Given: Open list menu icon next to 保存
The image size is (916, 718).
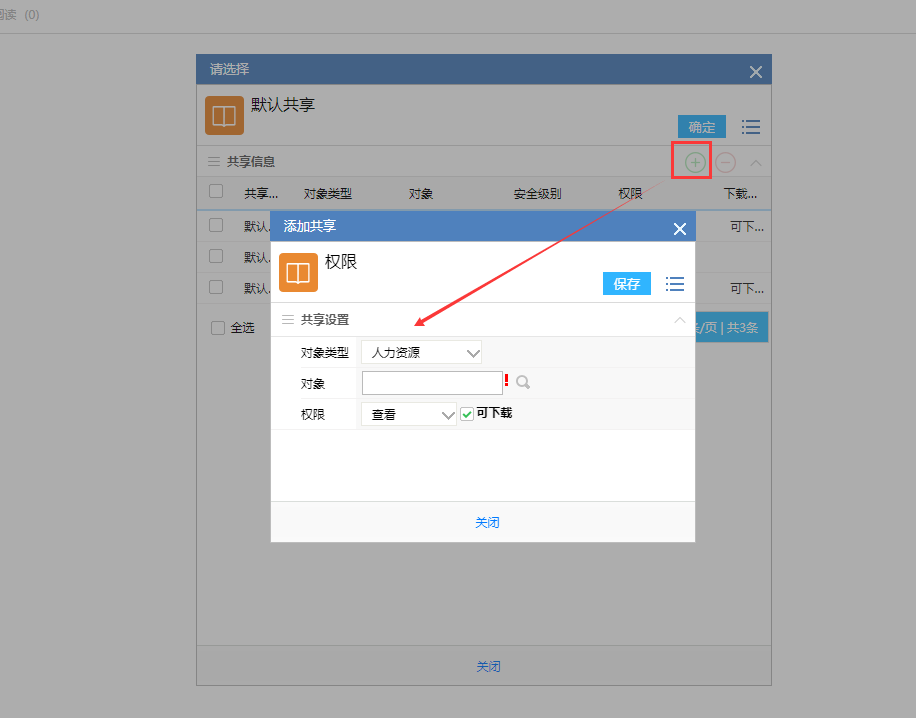Looking at the screenshot, I should click(675, 284).
